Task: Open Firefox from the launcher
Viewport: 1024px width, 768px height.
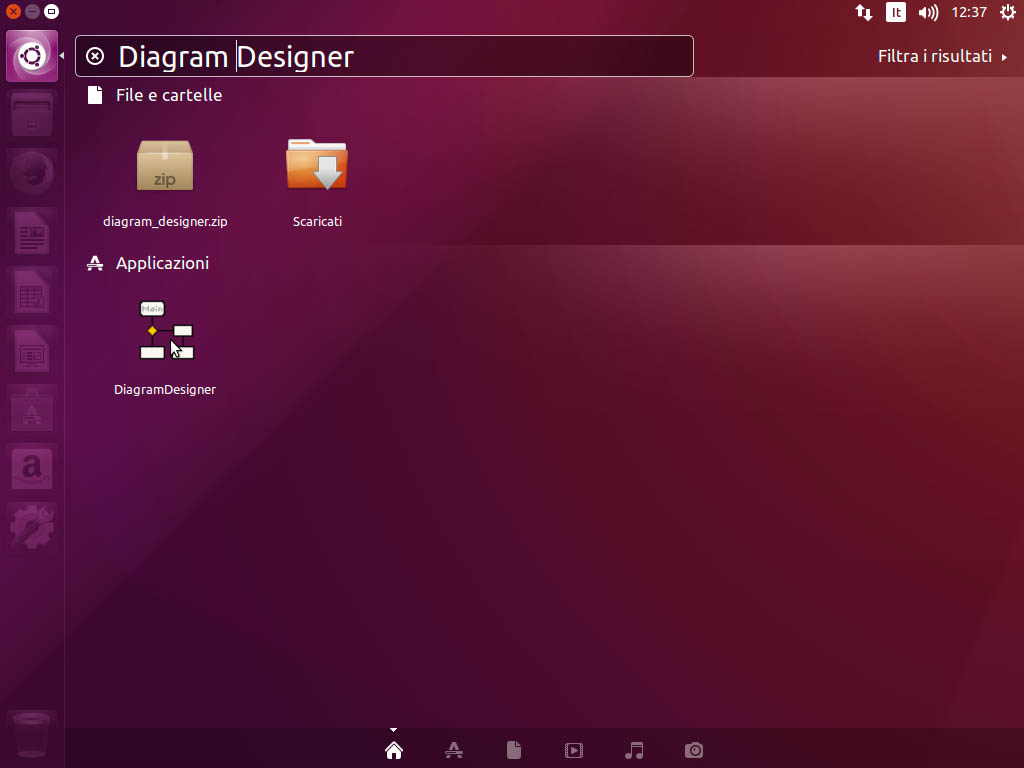Action: (x=32, y=174)
